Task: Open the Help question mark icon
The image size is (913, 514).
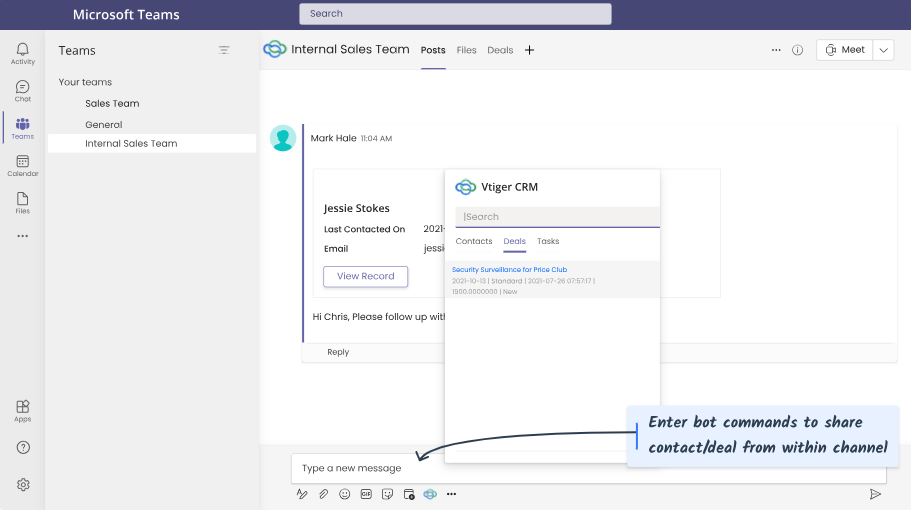Action: click(23, 448)
